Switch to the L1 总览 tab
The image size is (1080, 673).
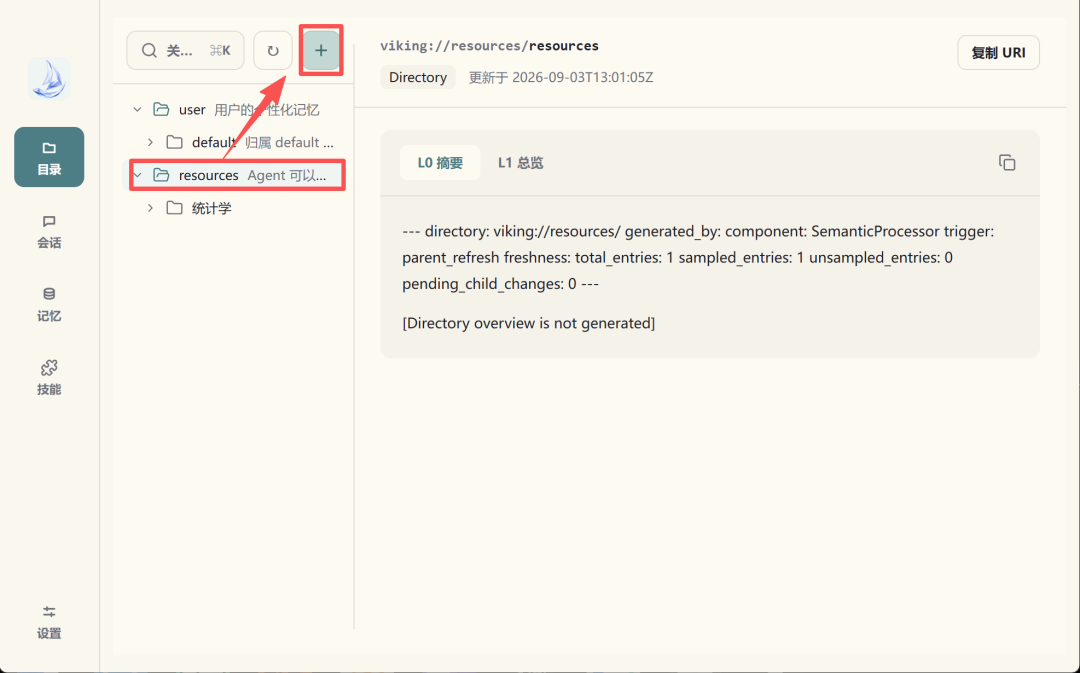(x=521, y=163)
